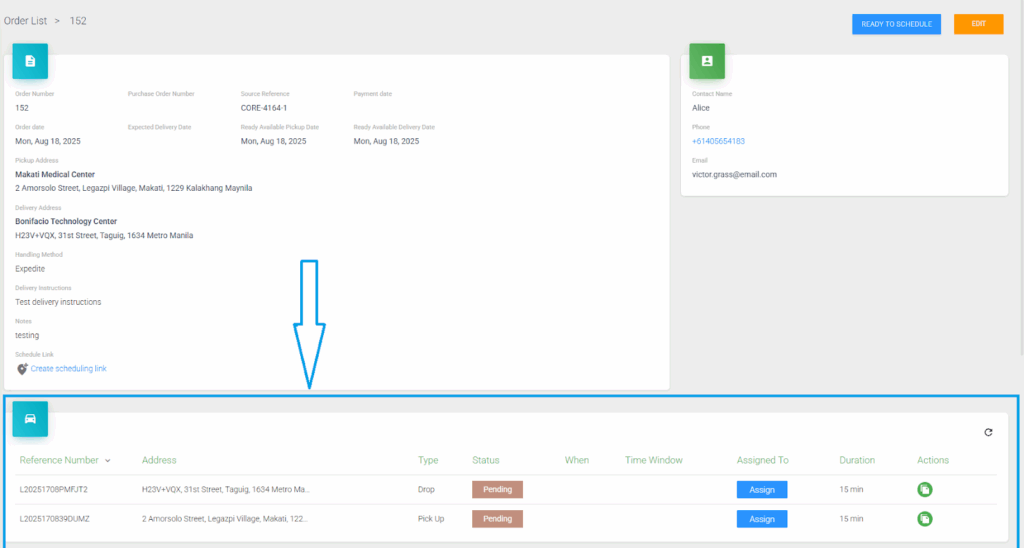Open task reference L20251708PMFJT2
This screenshot has height=548, width=1024.
pos(54,490)
